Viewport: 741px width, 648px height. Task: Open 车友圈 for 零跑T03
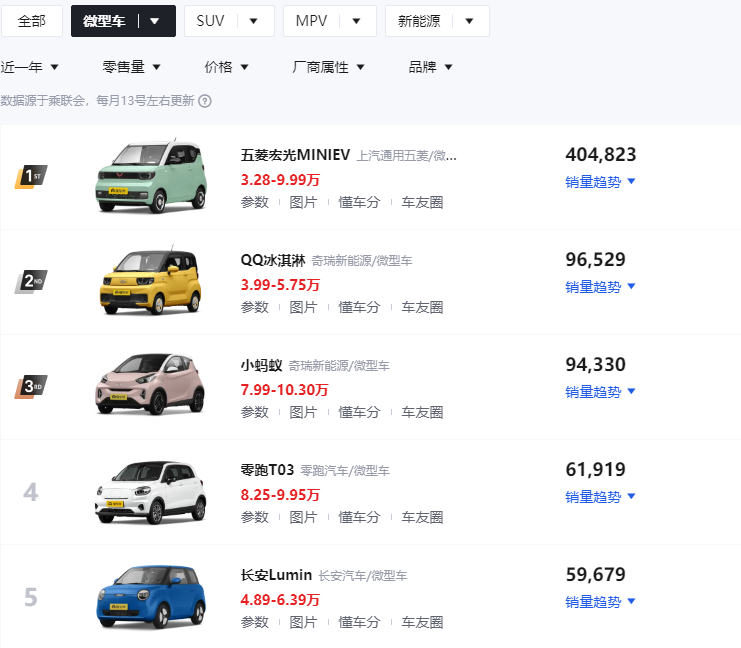point(422,517)
